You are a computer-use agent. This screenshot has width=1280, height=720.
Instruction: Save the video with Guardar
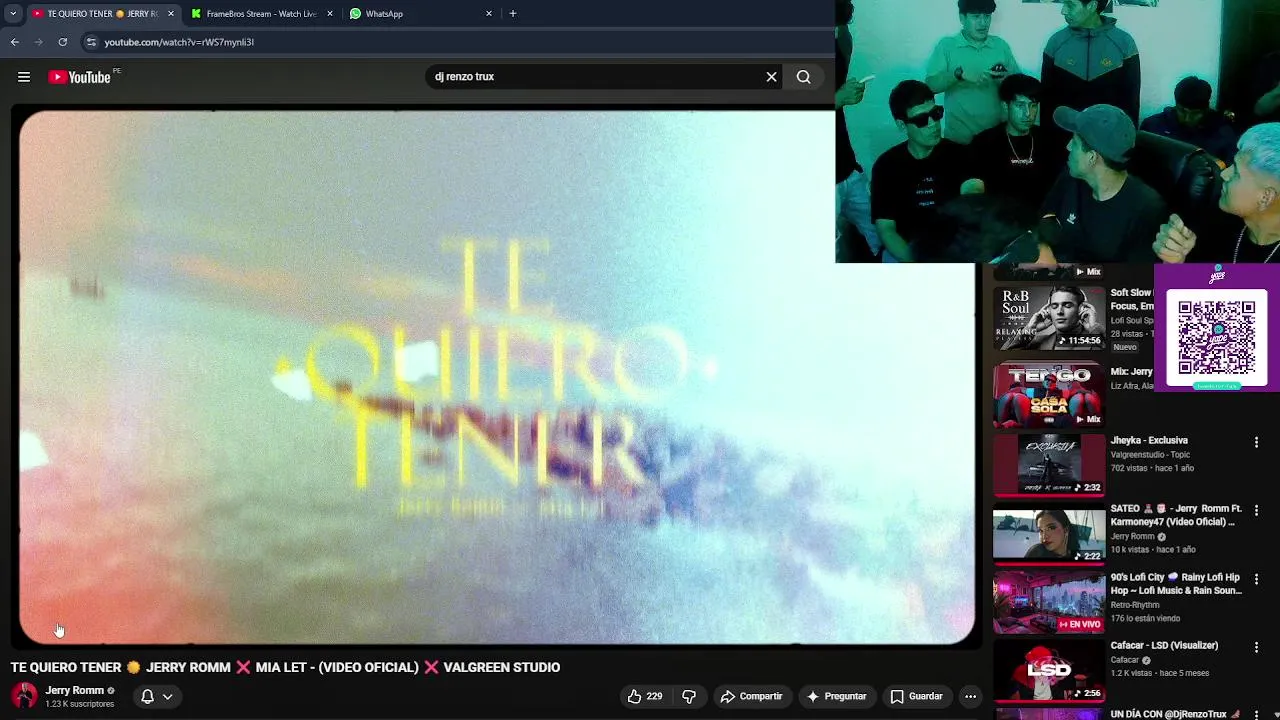[916, 696]
